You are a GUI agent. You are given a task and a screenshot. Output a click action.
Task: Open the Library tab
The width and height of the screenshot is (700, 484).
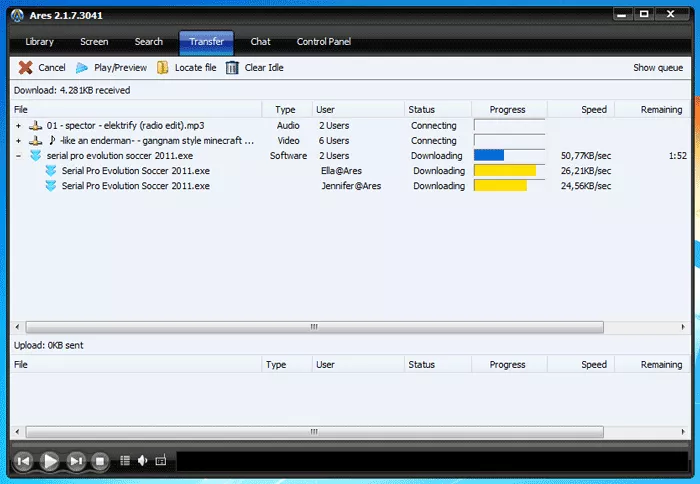click(x=39, y=42)
